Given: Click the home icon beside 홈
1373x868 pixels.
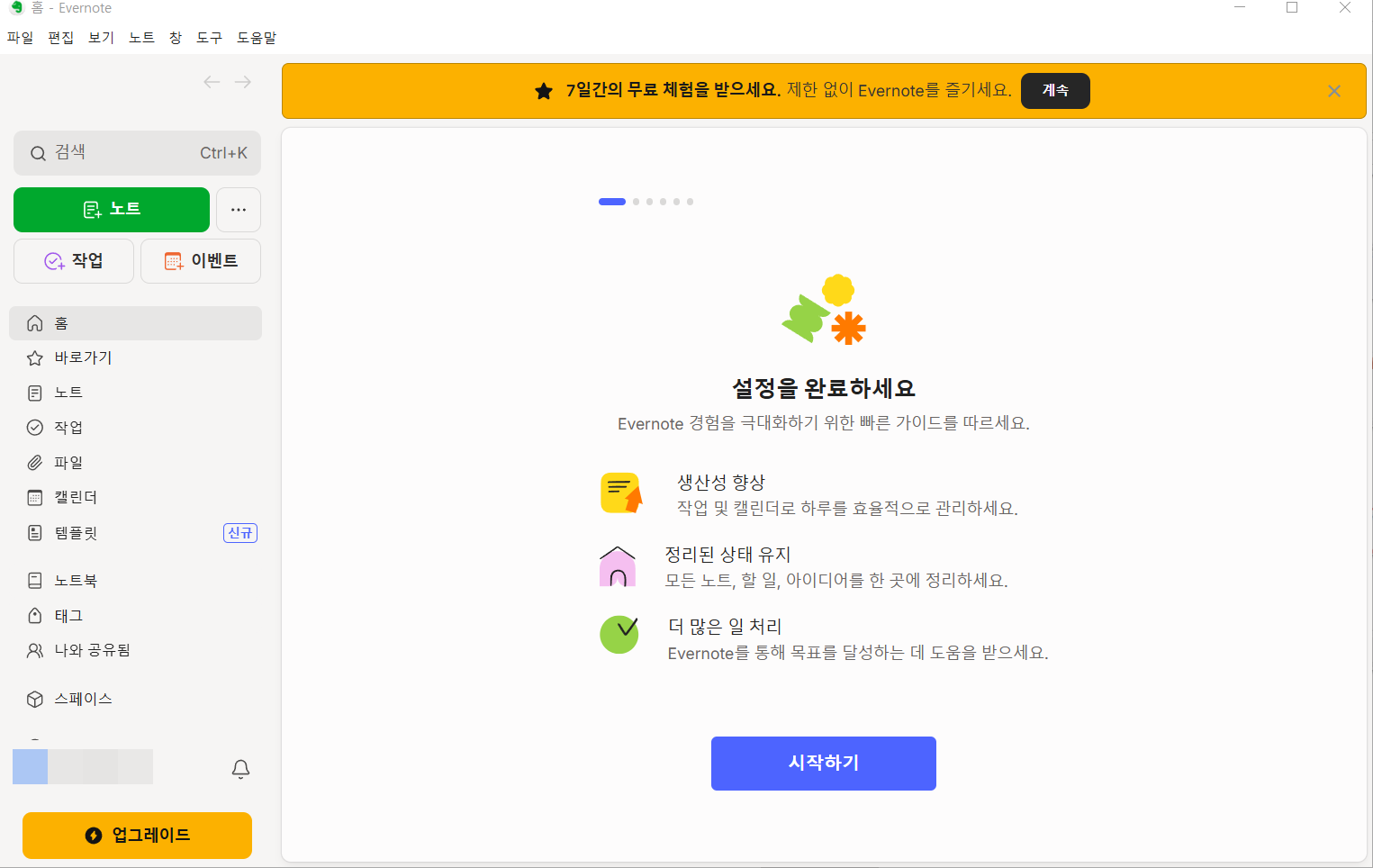Looking at the screenshot, I should 35,323.
